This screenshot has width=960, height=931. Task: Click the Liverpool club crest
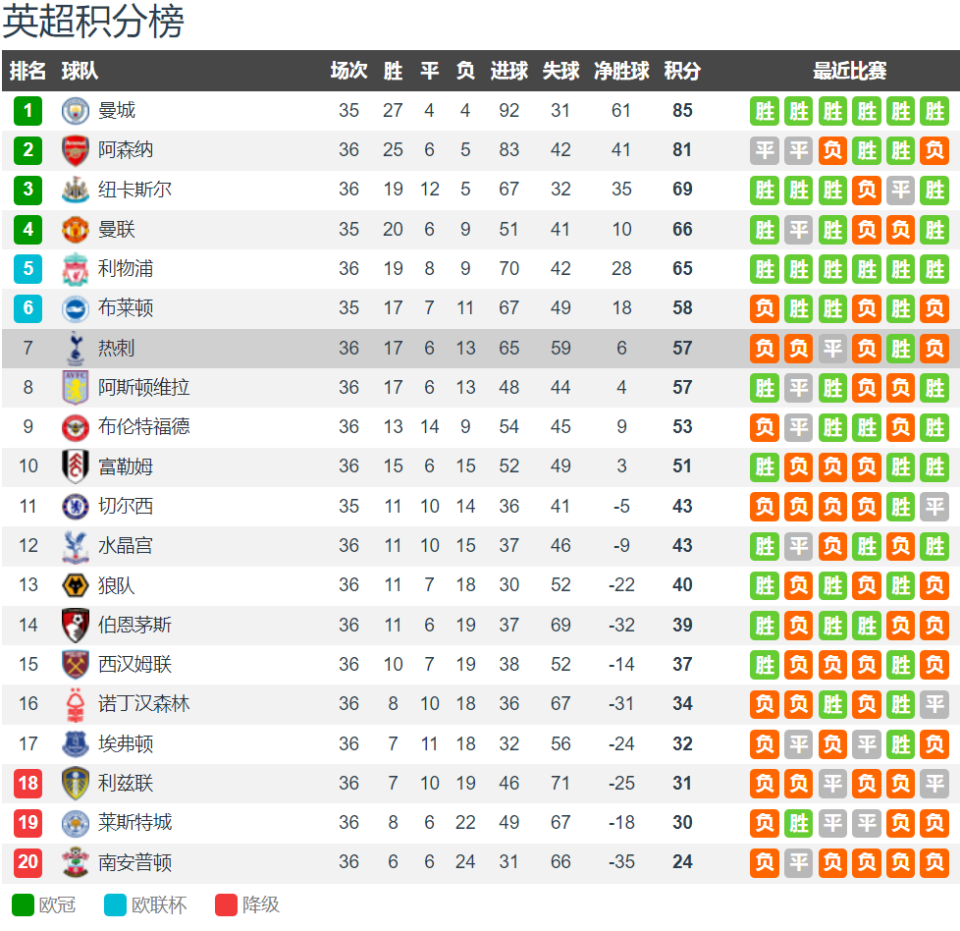[75, 269]
